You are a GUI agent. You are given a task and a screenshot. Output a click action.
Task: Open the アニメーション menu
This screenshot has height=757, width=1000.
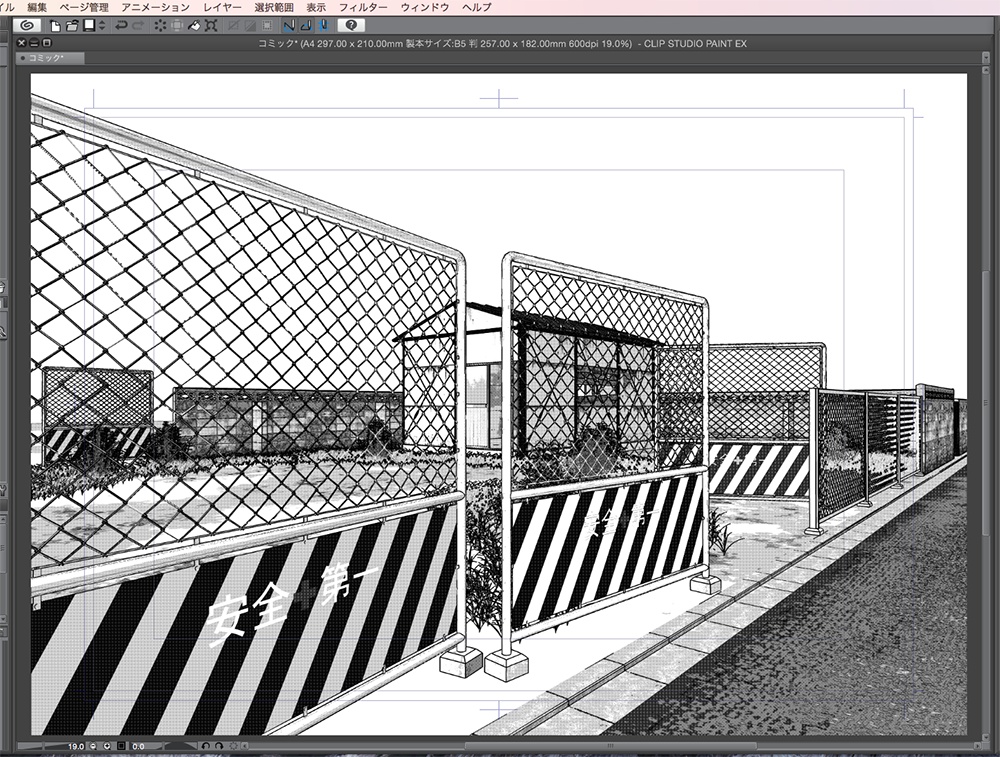(x=155, y=7)
